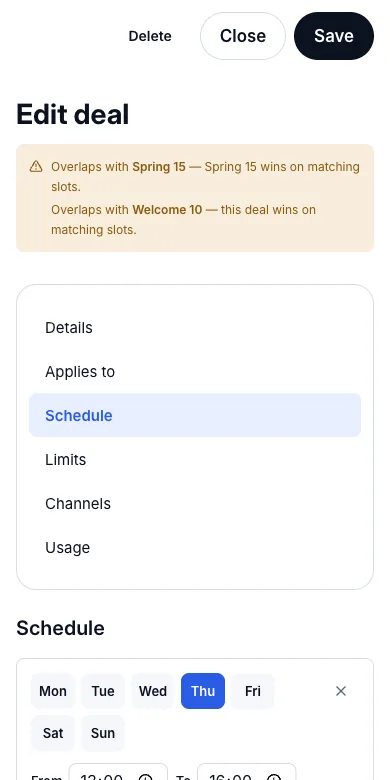The image size is (390, 780).
Task: Select the Schedule navigation item
Action: point(195,415)
